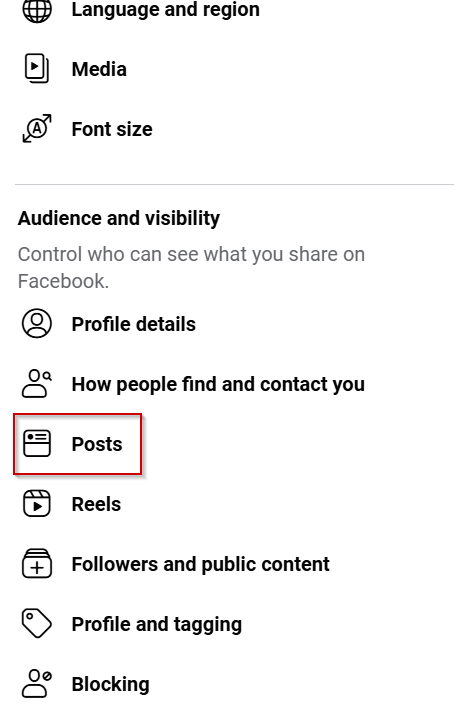Screen dimensions: 460x708
Task: Click the globe icon for Language and region
Action: [37, 9]
